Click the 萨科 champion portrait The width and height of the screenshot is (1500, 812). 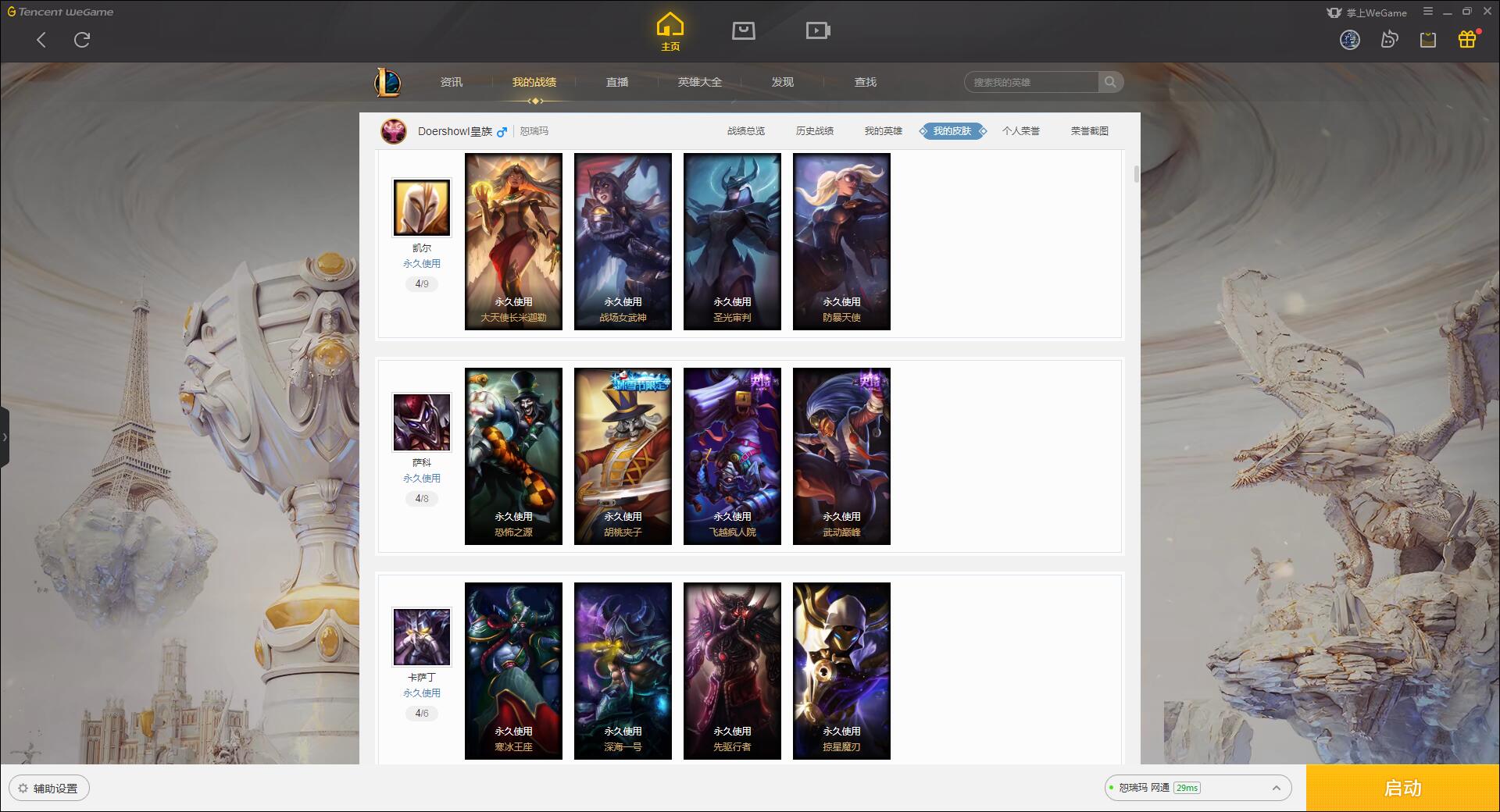[422, 422]
